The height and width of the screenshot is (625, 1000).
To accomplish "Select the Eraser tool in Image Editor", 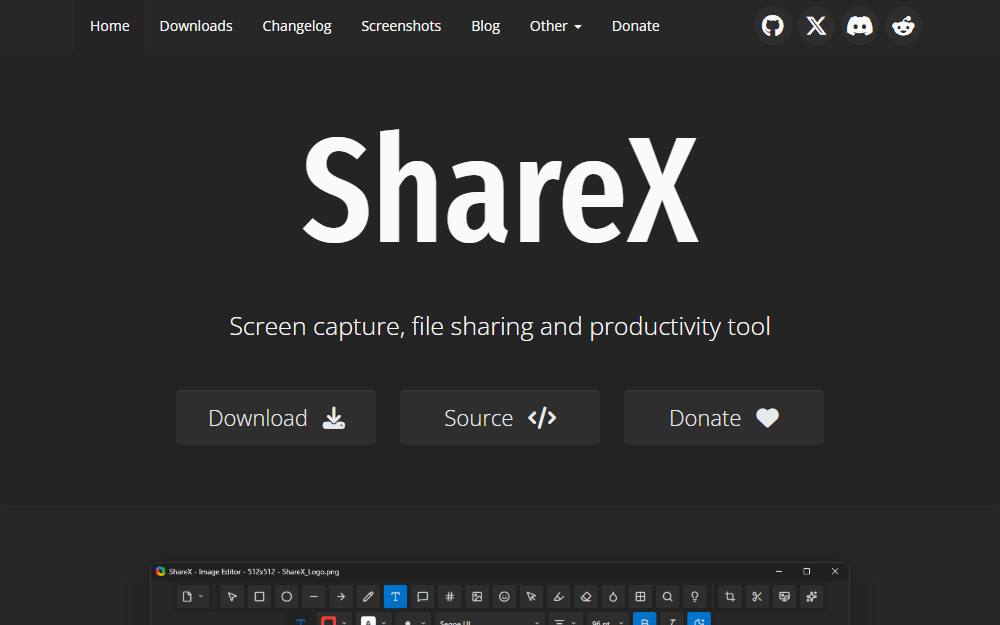I will tap(585, 597).
